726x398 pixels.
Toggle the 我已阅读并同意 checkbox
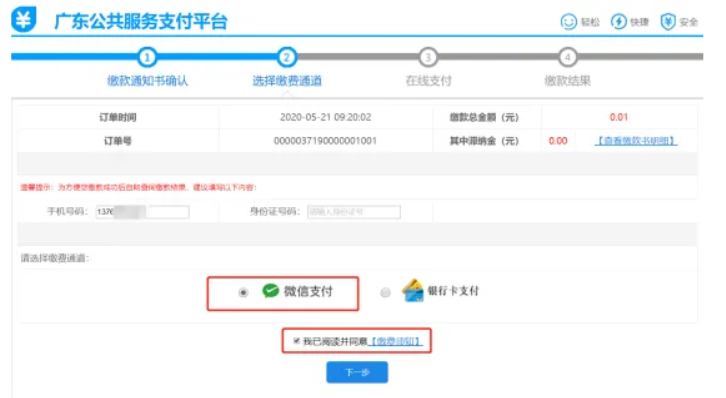tap(296, 341)
